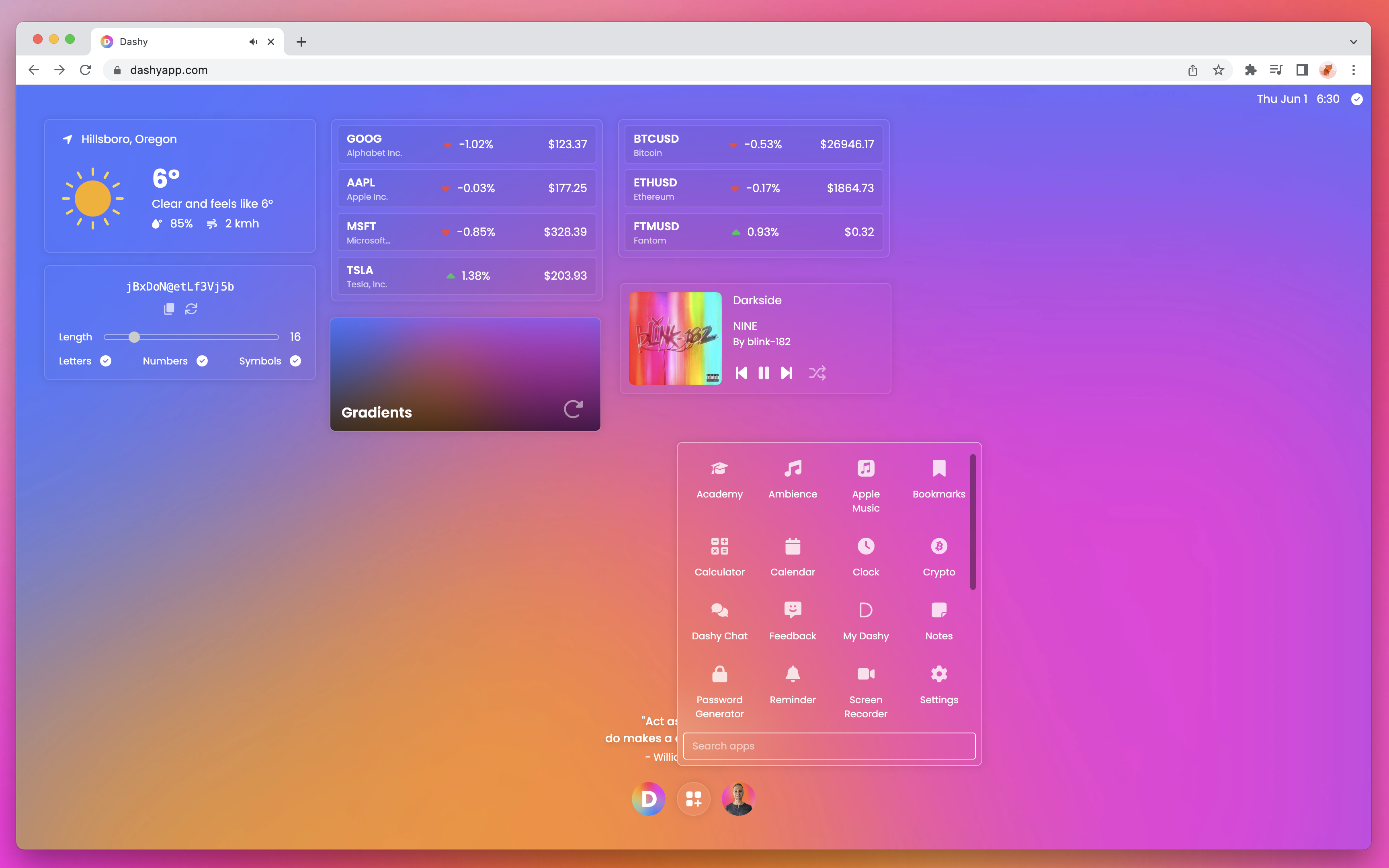
Task: Launch the Crypto app
Action: click(x=939, y=557)
